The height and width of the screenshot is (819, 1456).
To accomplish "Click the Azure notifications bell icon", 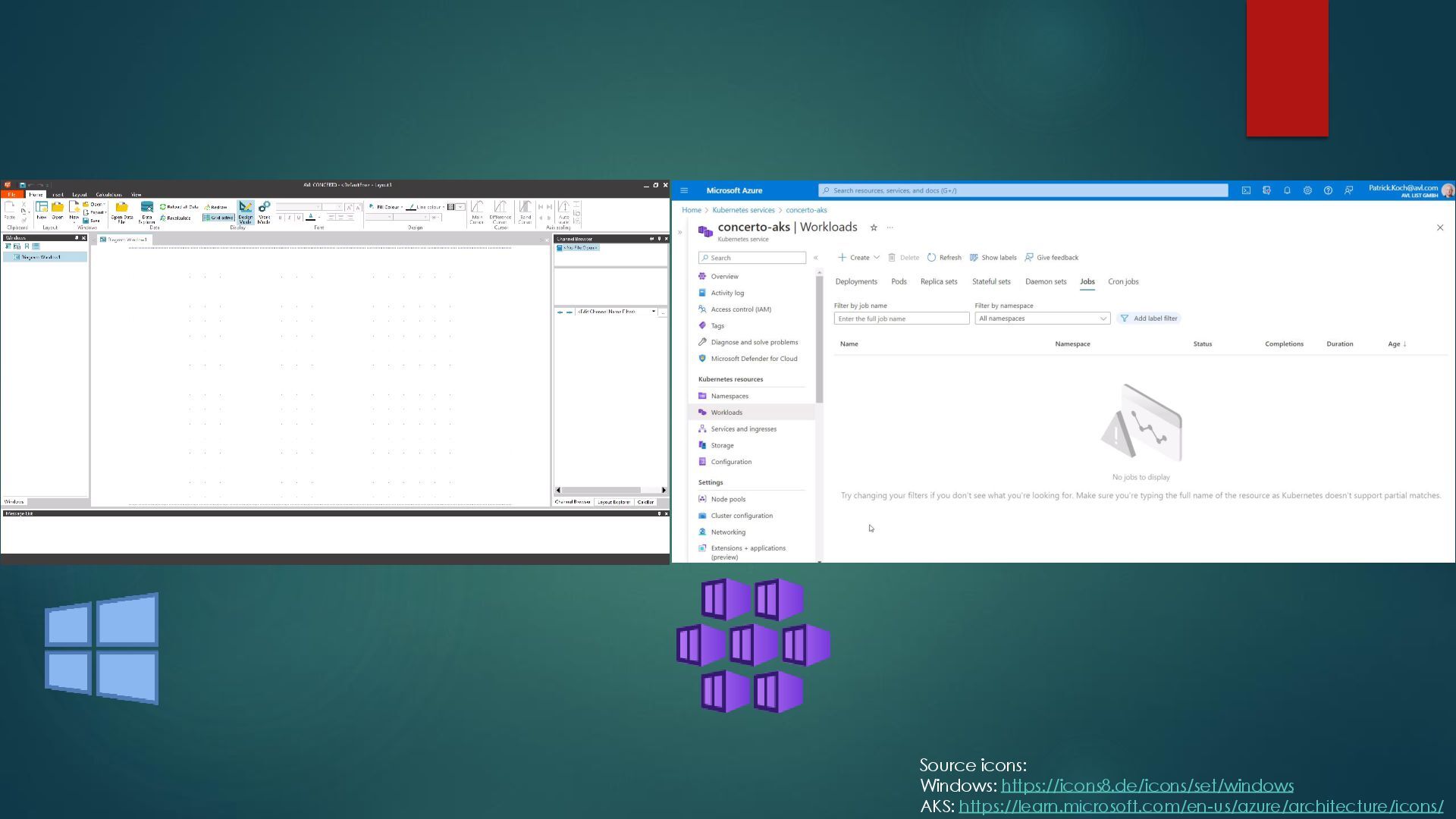I will click(x=1287, y=190).
